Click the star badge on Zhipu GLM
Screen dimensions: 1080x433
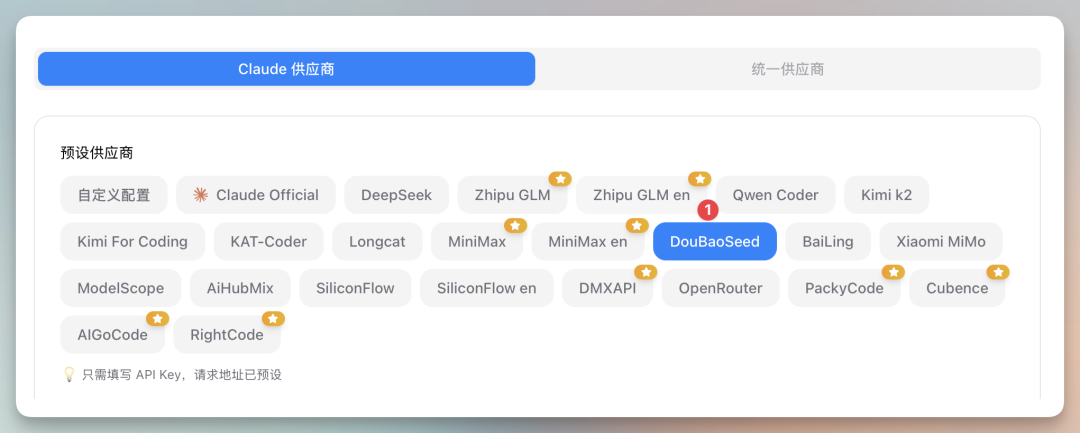pyautogui.click(x=560, y=179)
